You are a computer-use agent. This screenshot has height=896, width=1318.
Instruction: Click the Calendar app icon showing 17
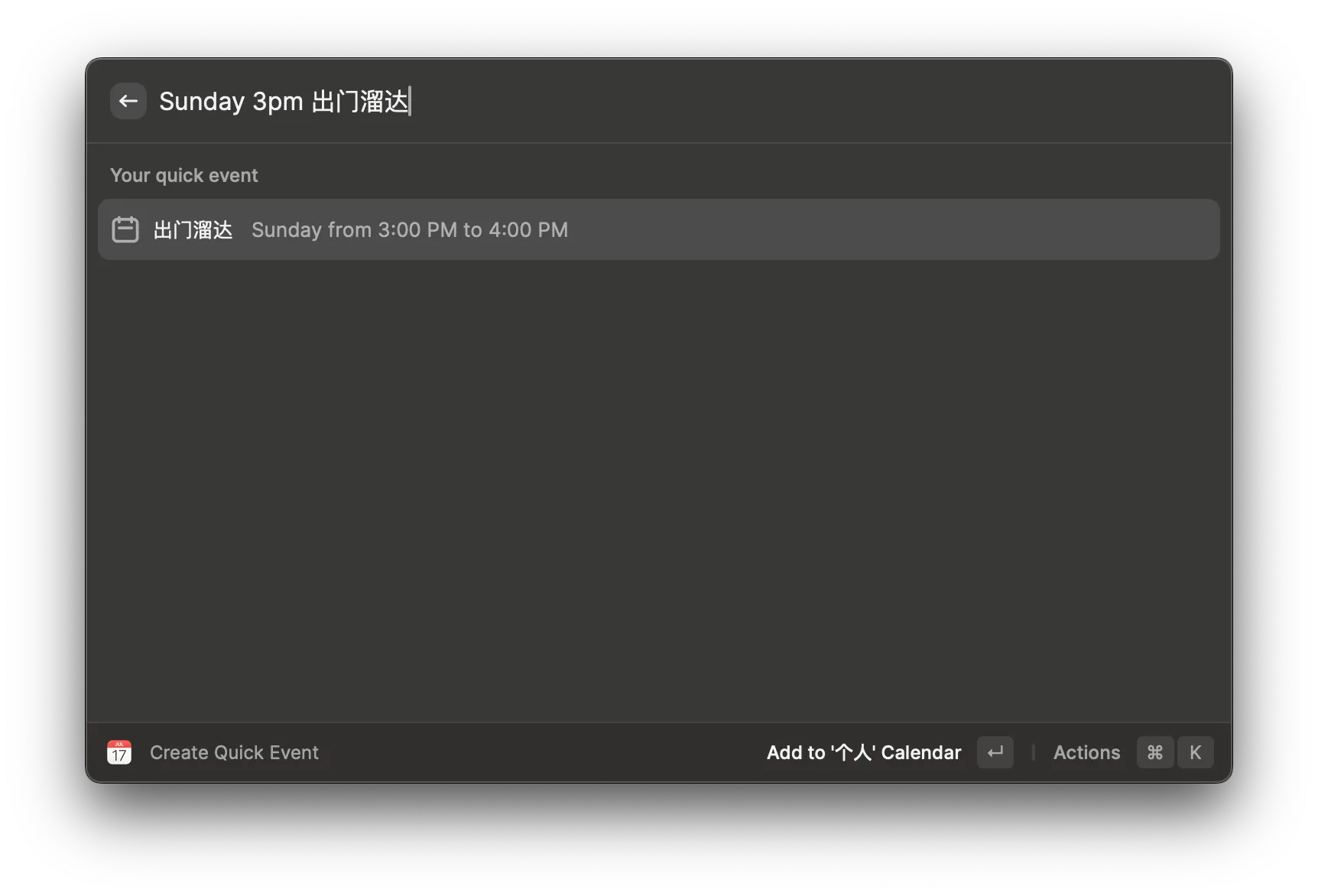119,752
